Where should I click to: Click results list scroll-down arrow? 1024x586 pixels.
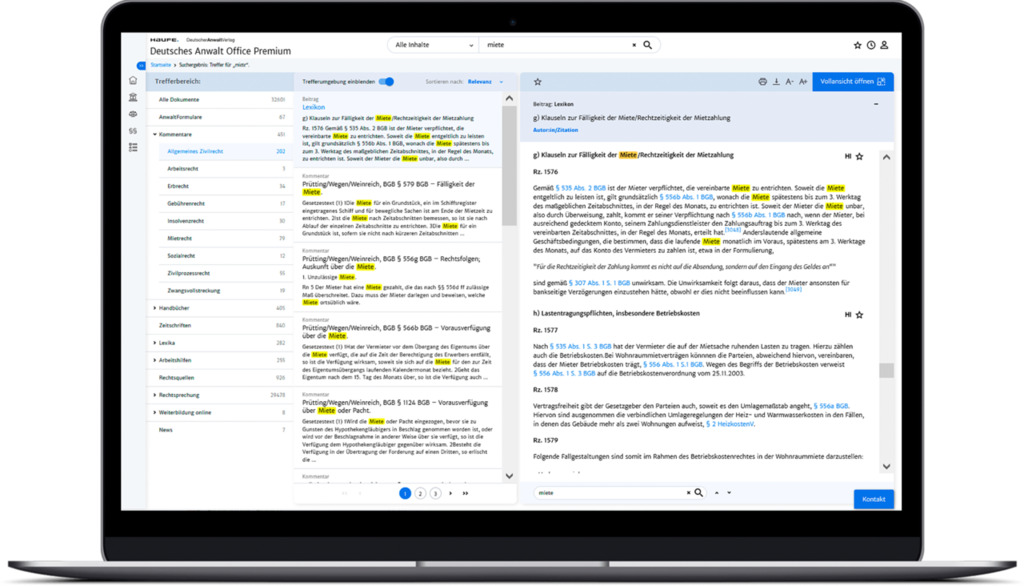[509, 476]
